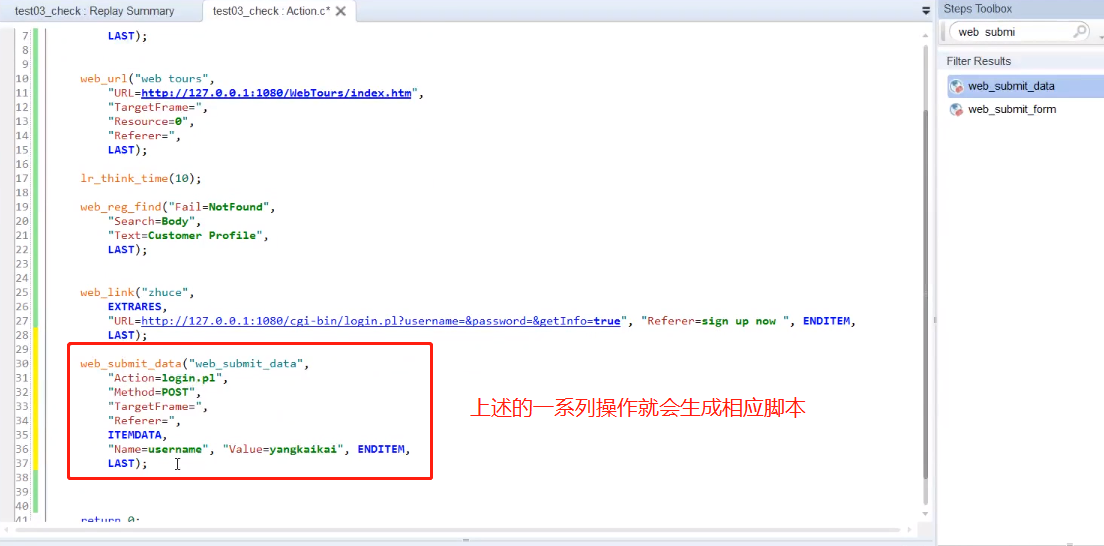Open the open-documents list arrow above editor

point(926,11)
